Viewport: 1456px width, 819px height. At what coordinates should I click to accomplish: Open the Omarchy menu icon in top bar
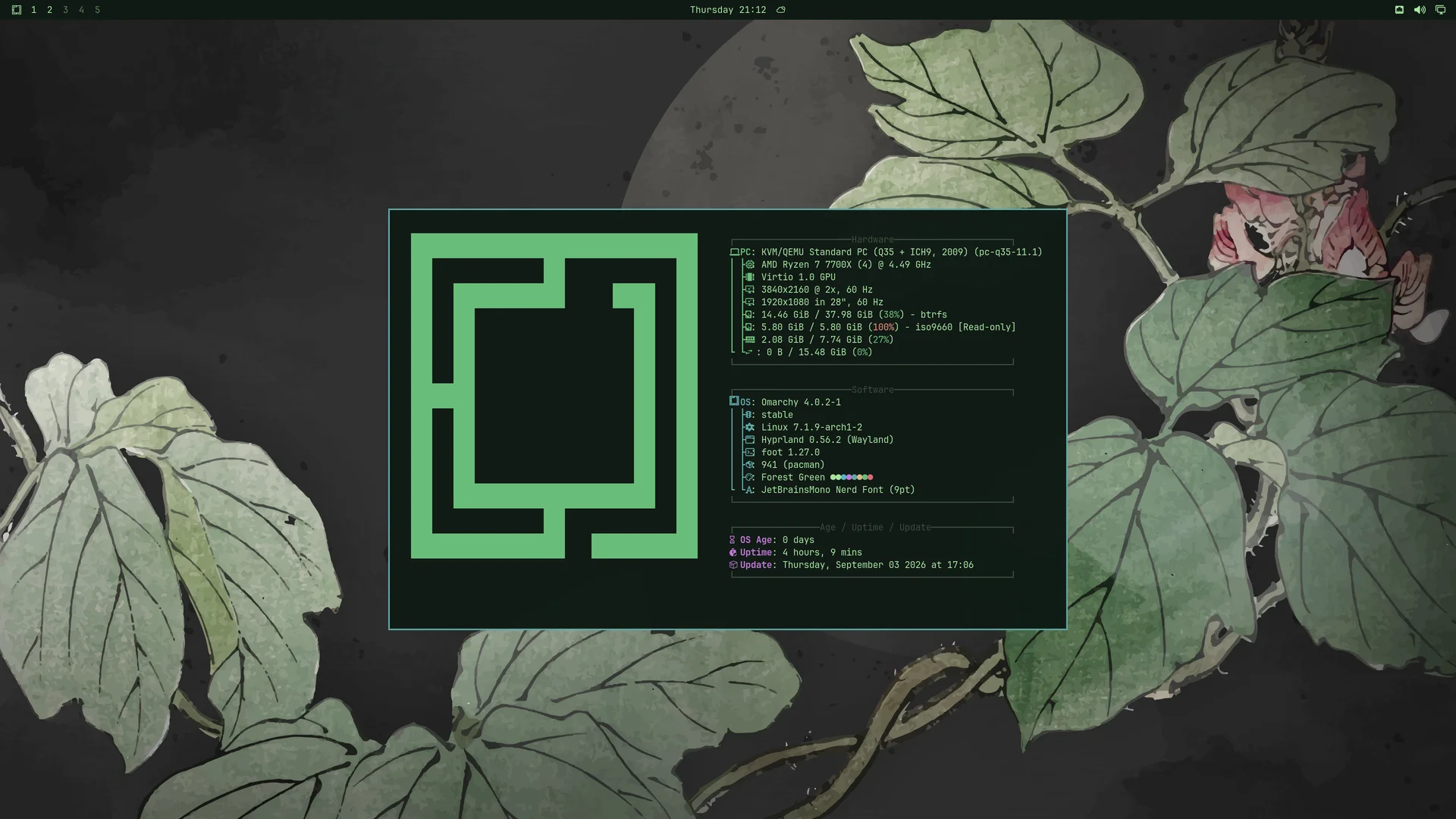(16, 10)
